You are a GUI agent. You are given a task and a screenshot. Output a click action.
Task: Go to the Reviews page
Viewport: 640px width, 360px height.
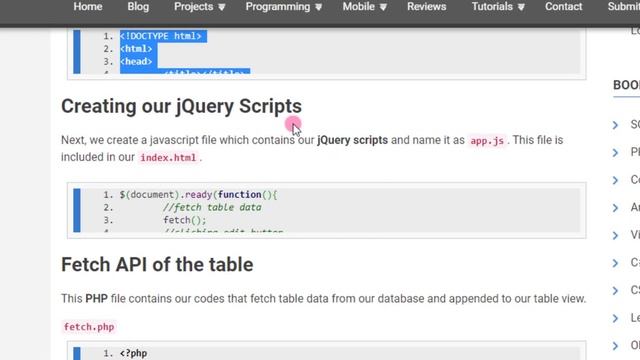[x=427, y=7]
